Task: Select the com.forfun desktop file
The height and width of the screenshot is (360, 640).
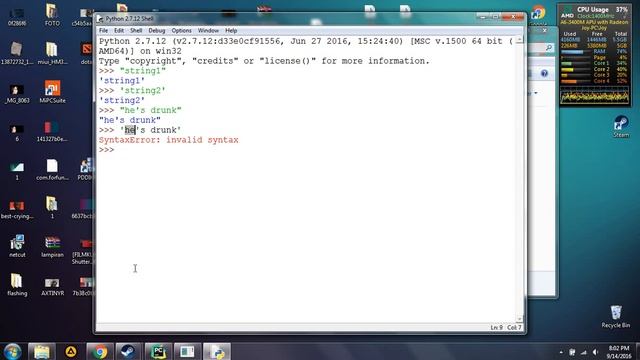Action: tap(52, 169)
